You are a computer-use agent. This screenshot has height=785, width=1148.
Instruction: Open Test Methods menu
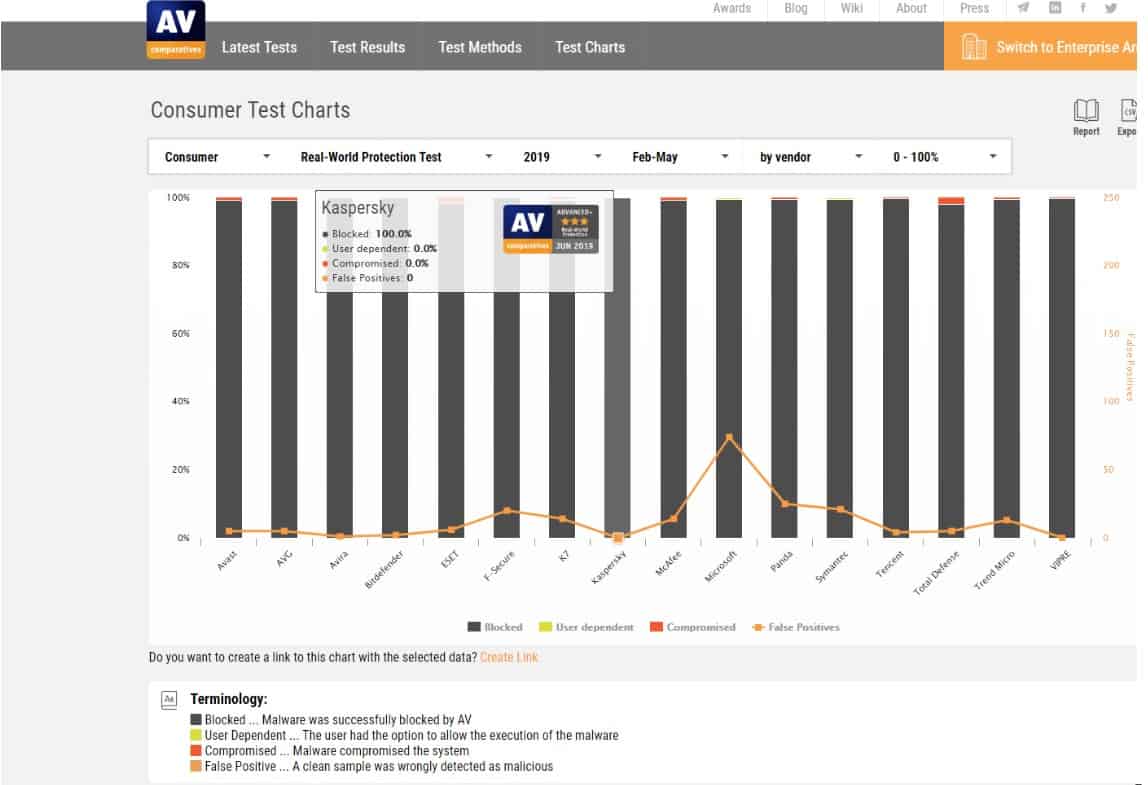[x=480, y=47]
